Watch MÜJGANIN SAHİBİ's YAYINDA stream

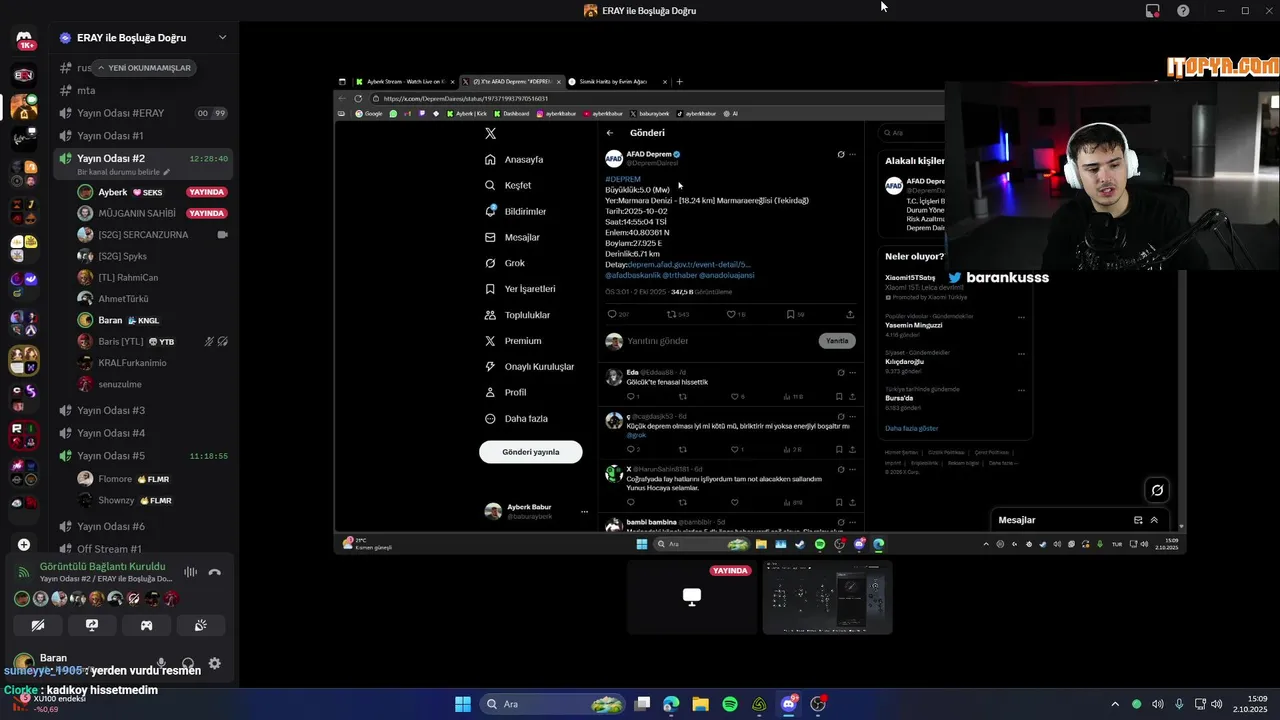click(206, 213)
